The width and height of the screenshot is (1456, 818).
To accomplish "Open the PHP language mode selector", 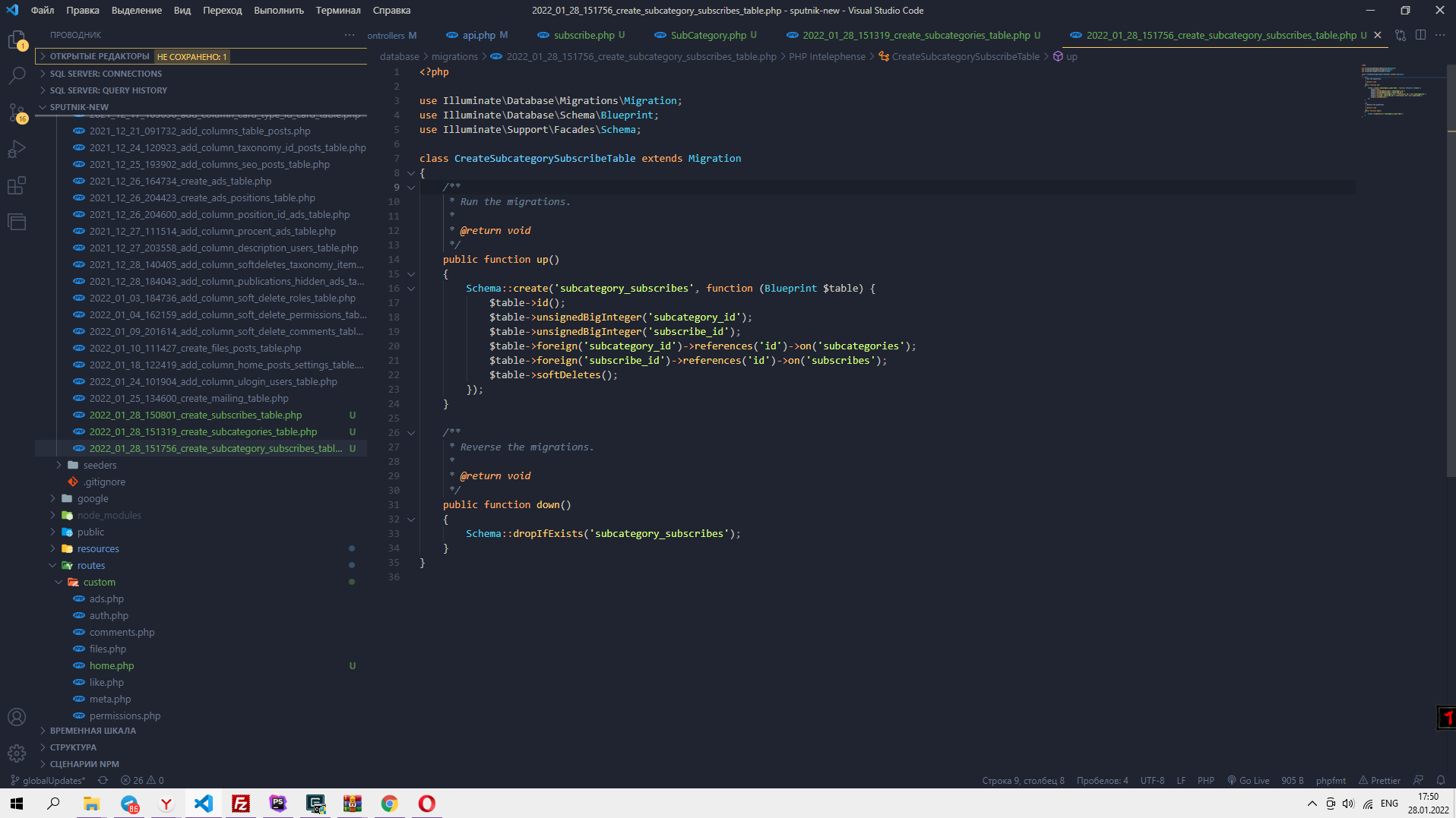I will pyautogui.click(x=1205, y=780).
